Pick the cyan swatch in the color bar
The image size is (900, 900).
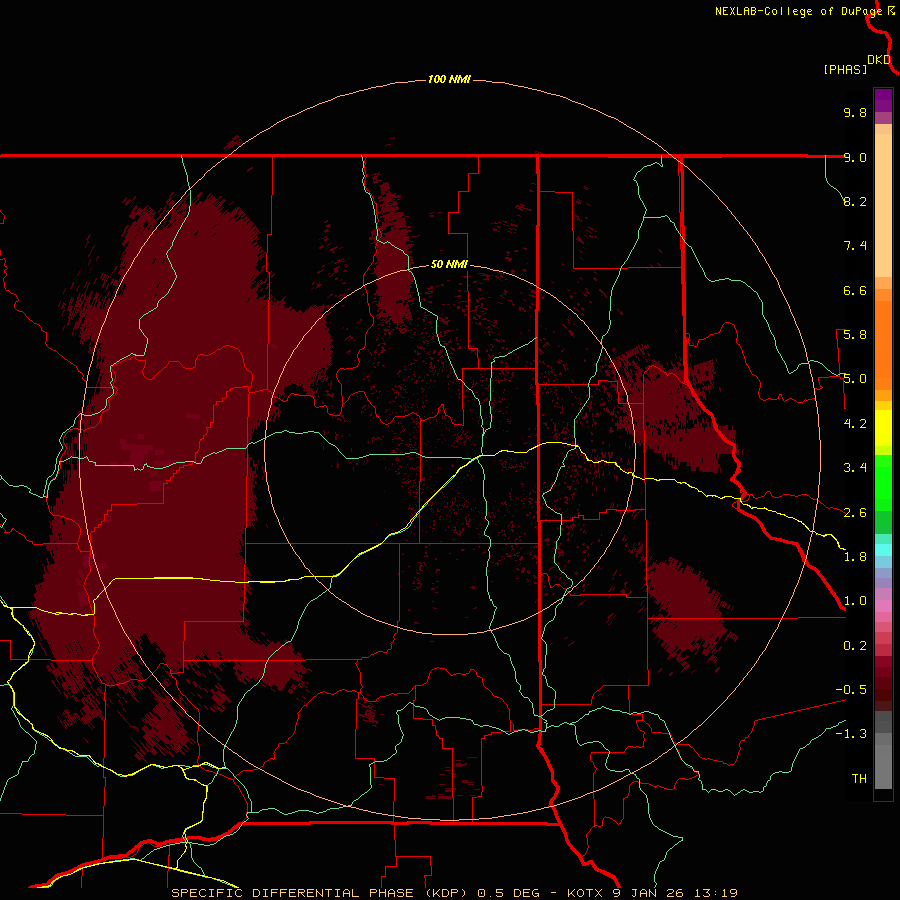883,550
